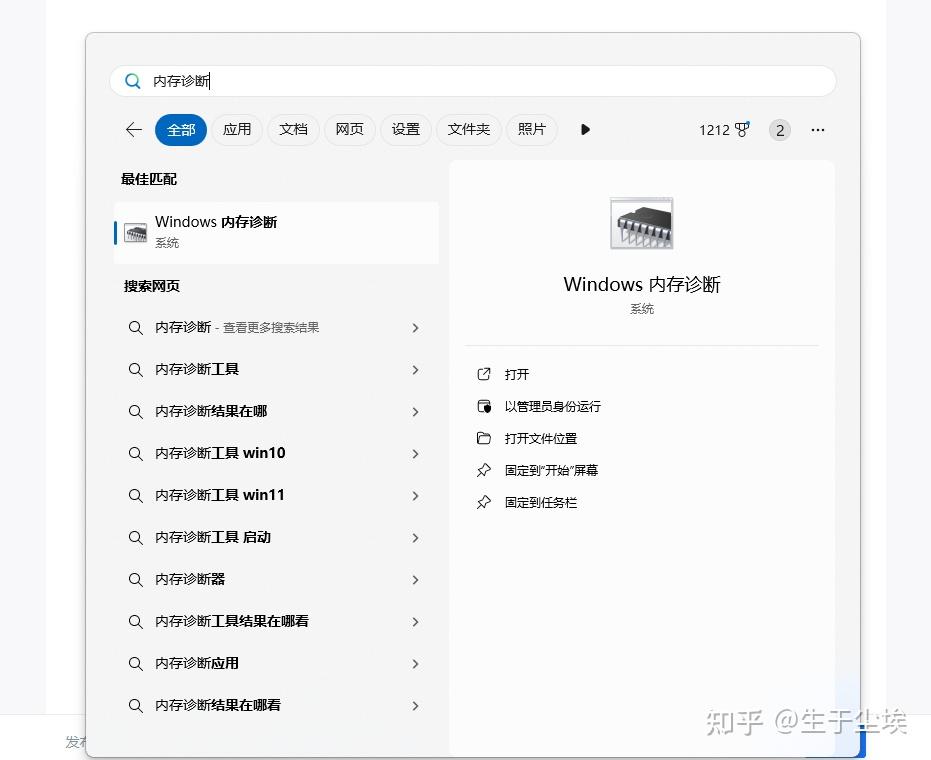Click the folder icon for 打开文件位置
Screen dimensions: 931x760
tap(484, 438)
